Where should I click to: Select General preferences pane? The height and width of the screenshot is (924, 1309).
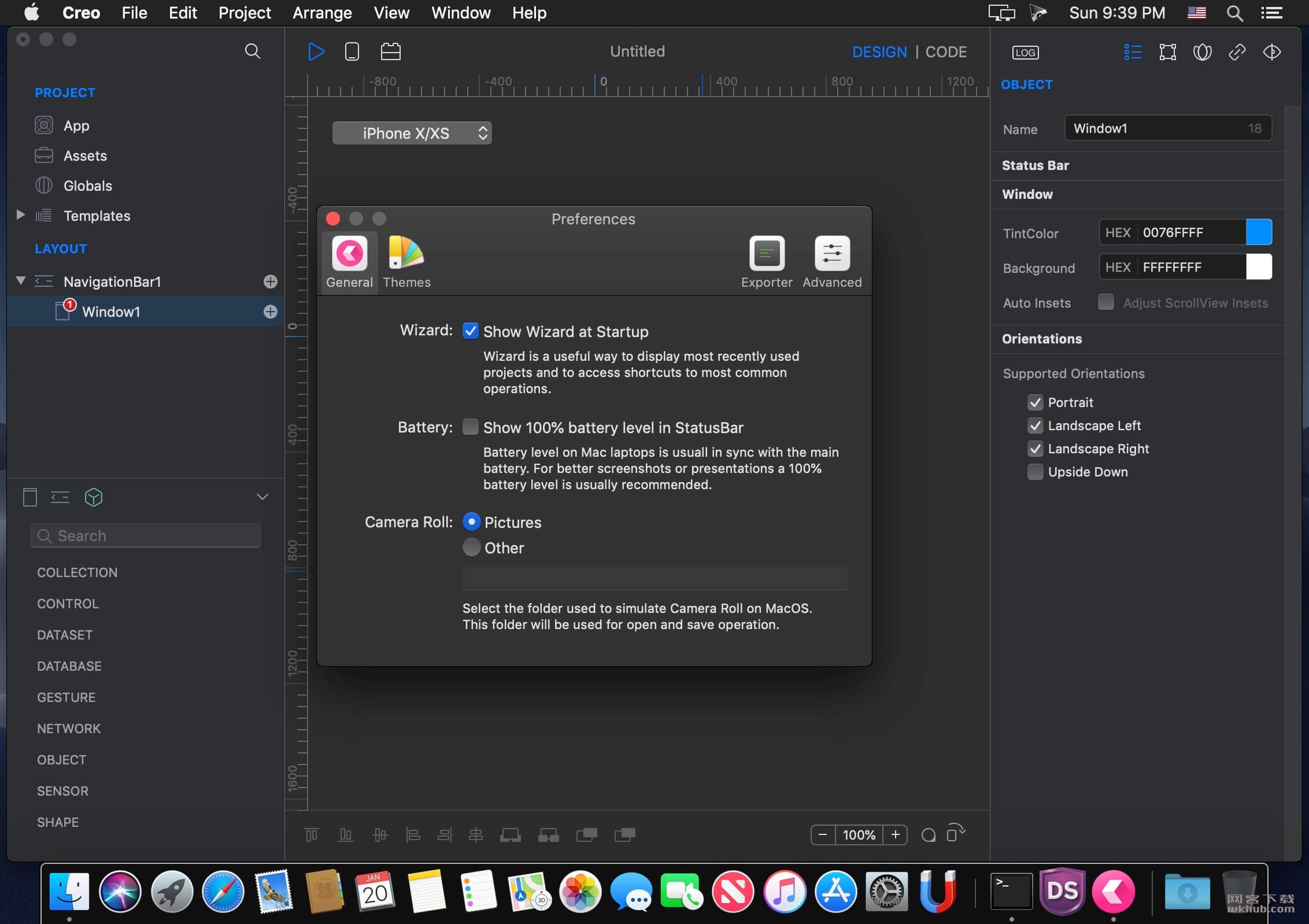(349, 263)
